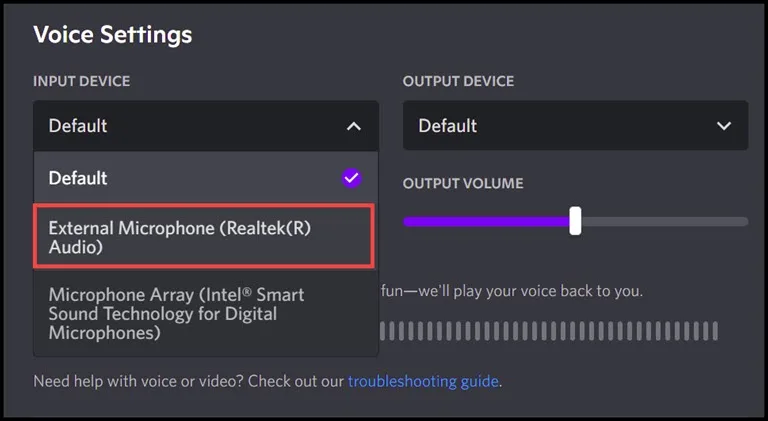Screen dimensions: 768x421
Task: Click the gray unfilled part of Output Volume track
Action: [664, 222]
